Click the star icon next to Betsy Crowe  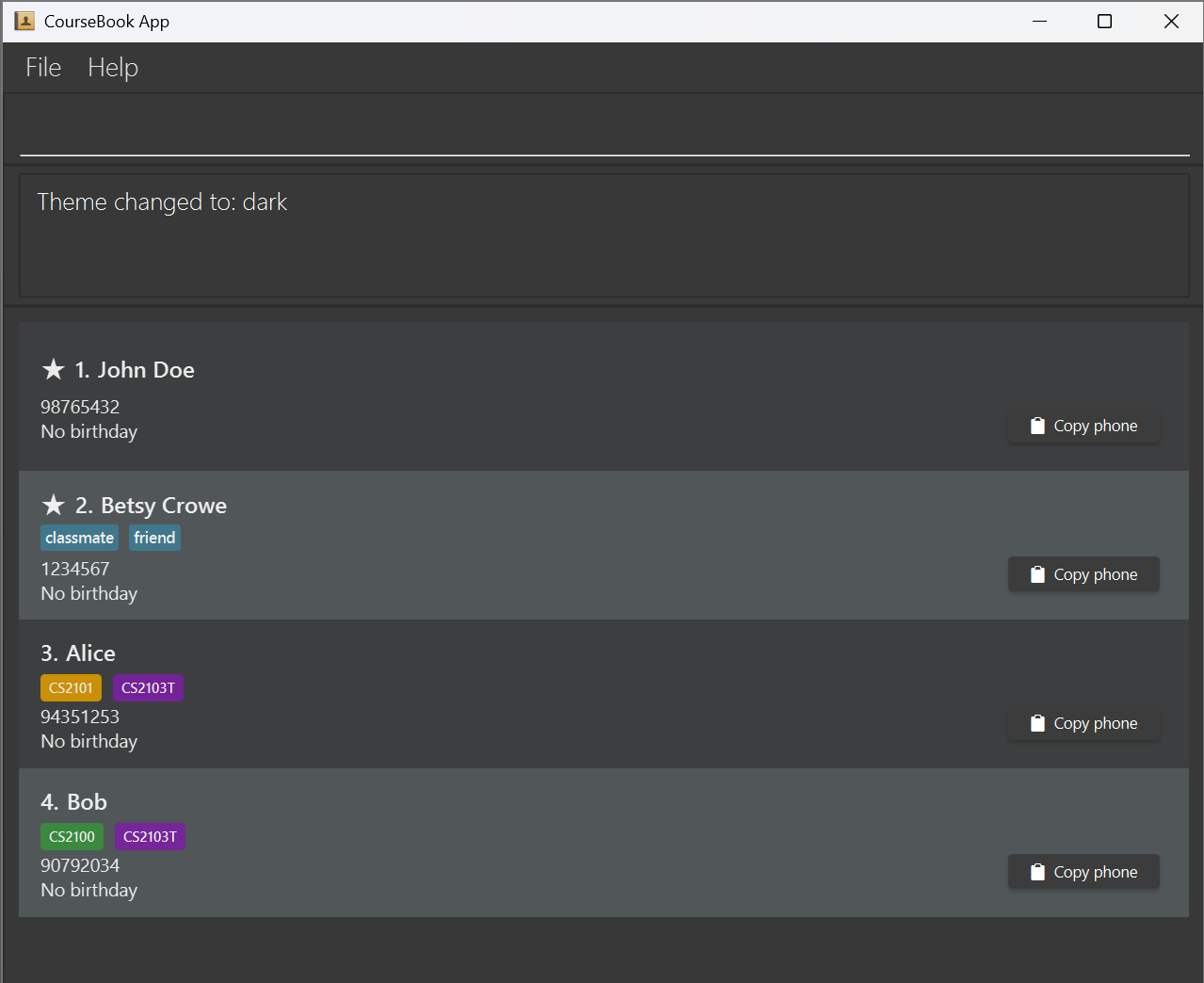[53, 505]
